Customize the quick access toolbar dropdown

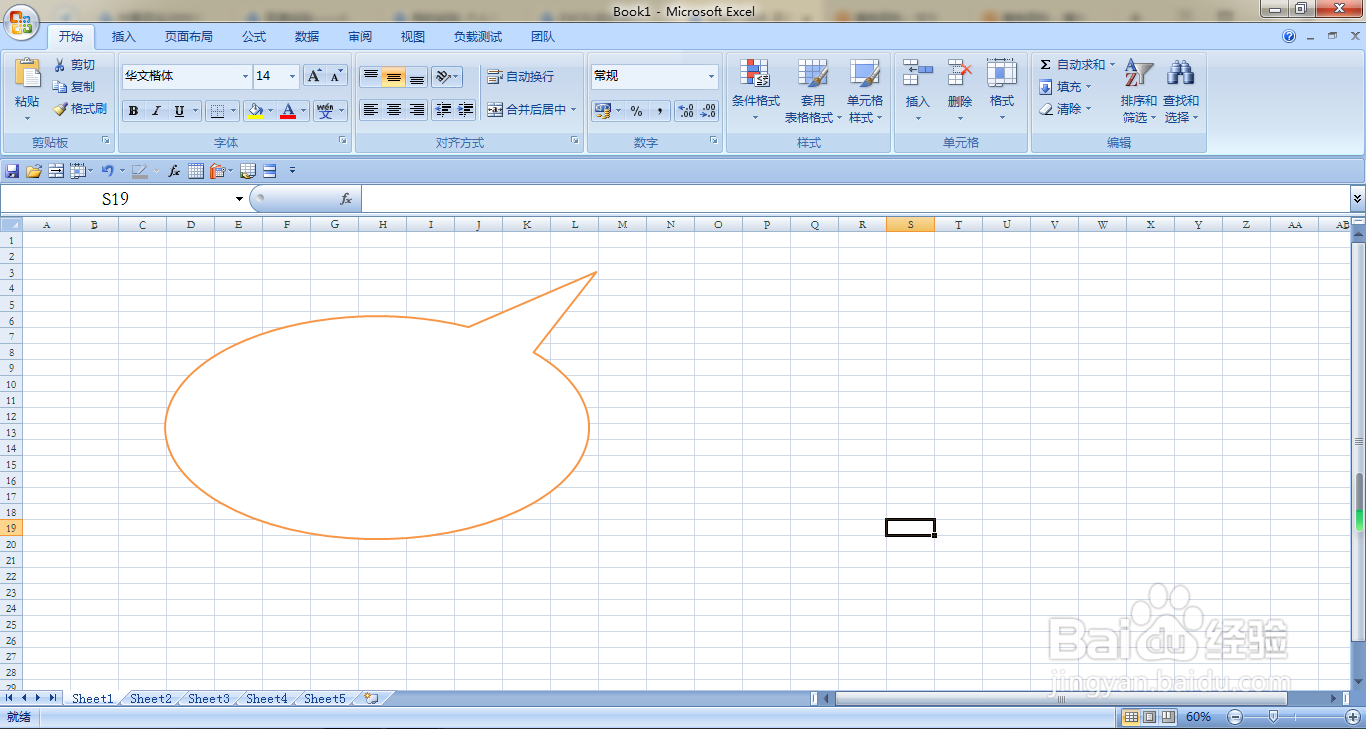[292, 171]
